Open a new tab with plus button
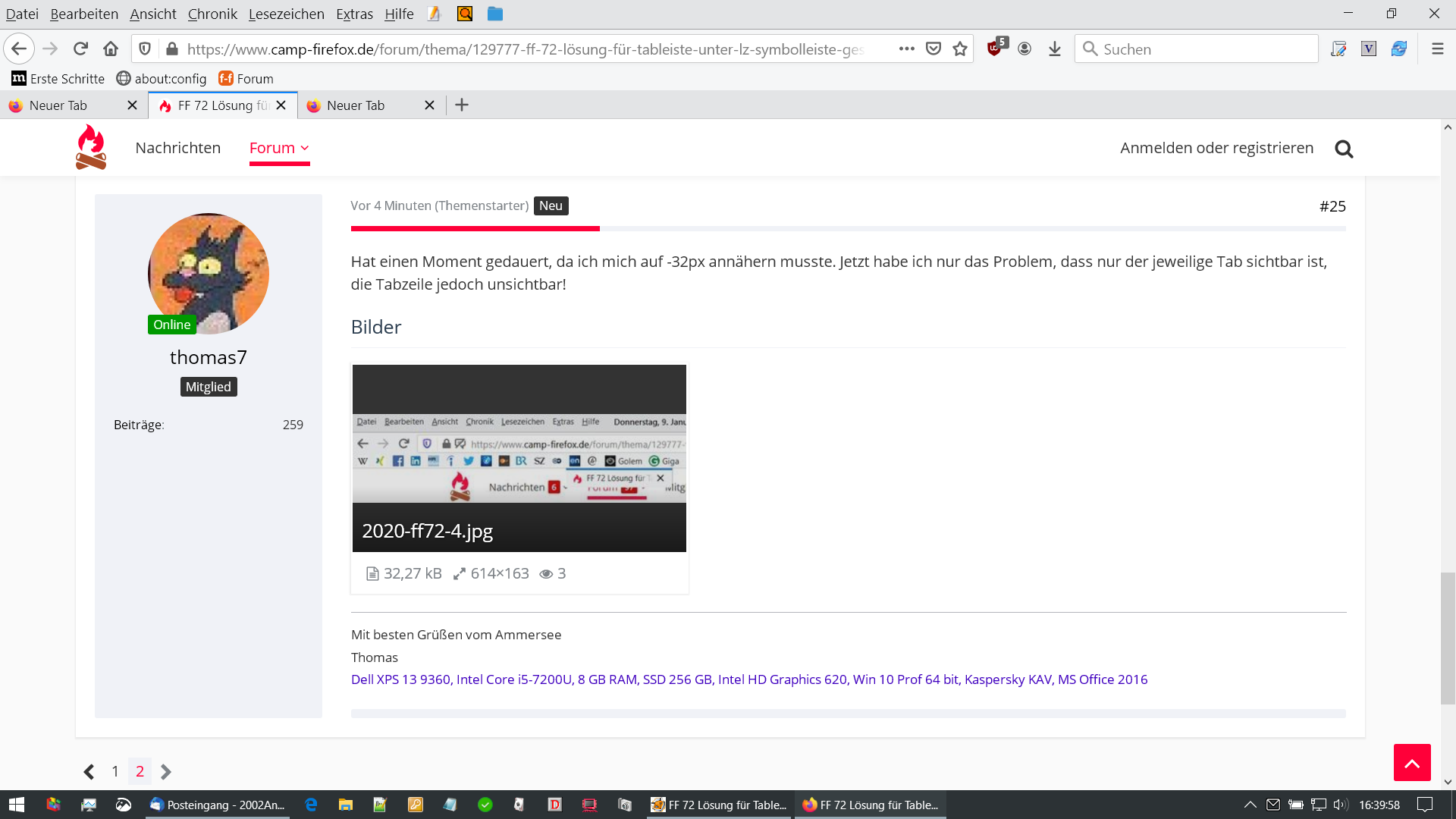Image resolution: width=1456 pixels, height=819 pixels. click(x=462, y=105)
